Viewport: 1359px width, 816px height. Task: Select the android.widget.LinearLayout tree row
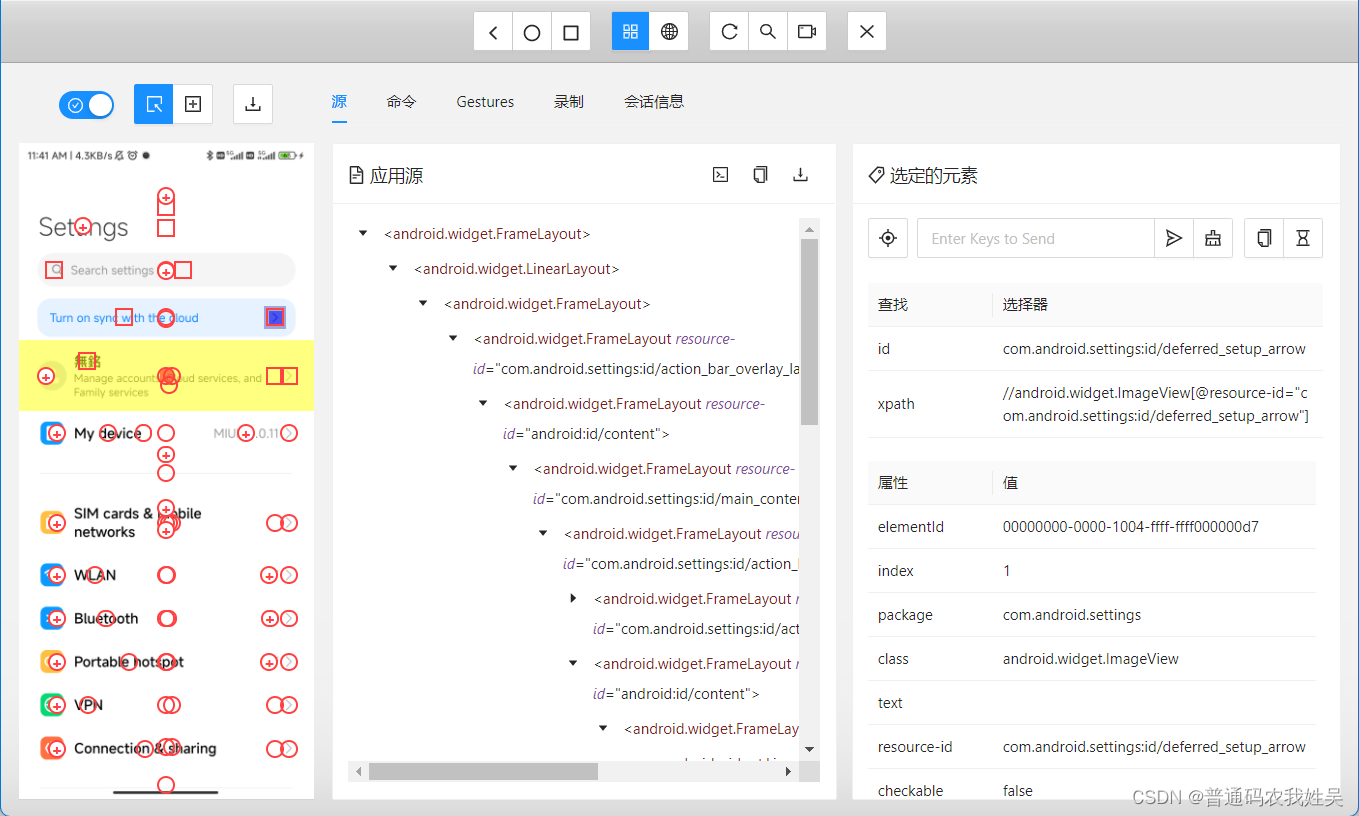click(x=517, y=269)
